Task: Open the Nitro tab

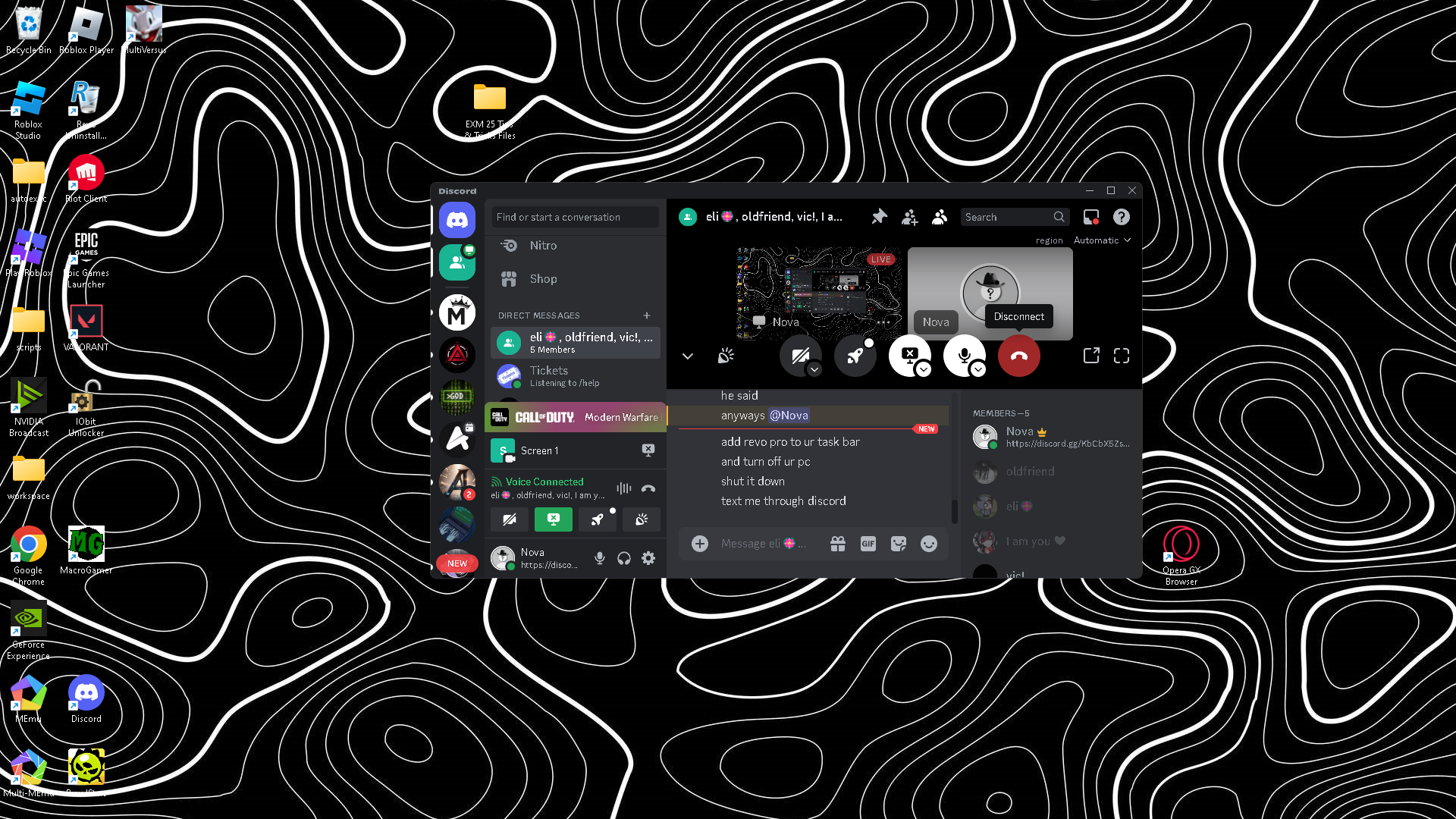Action: [542, 246]
